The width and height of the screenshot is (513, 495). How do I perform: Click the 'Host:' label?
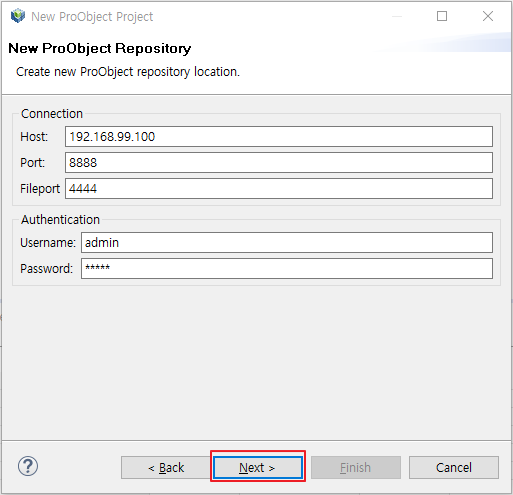[x=34, y=137]
